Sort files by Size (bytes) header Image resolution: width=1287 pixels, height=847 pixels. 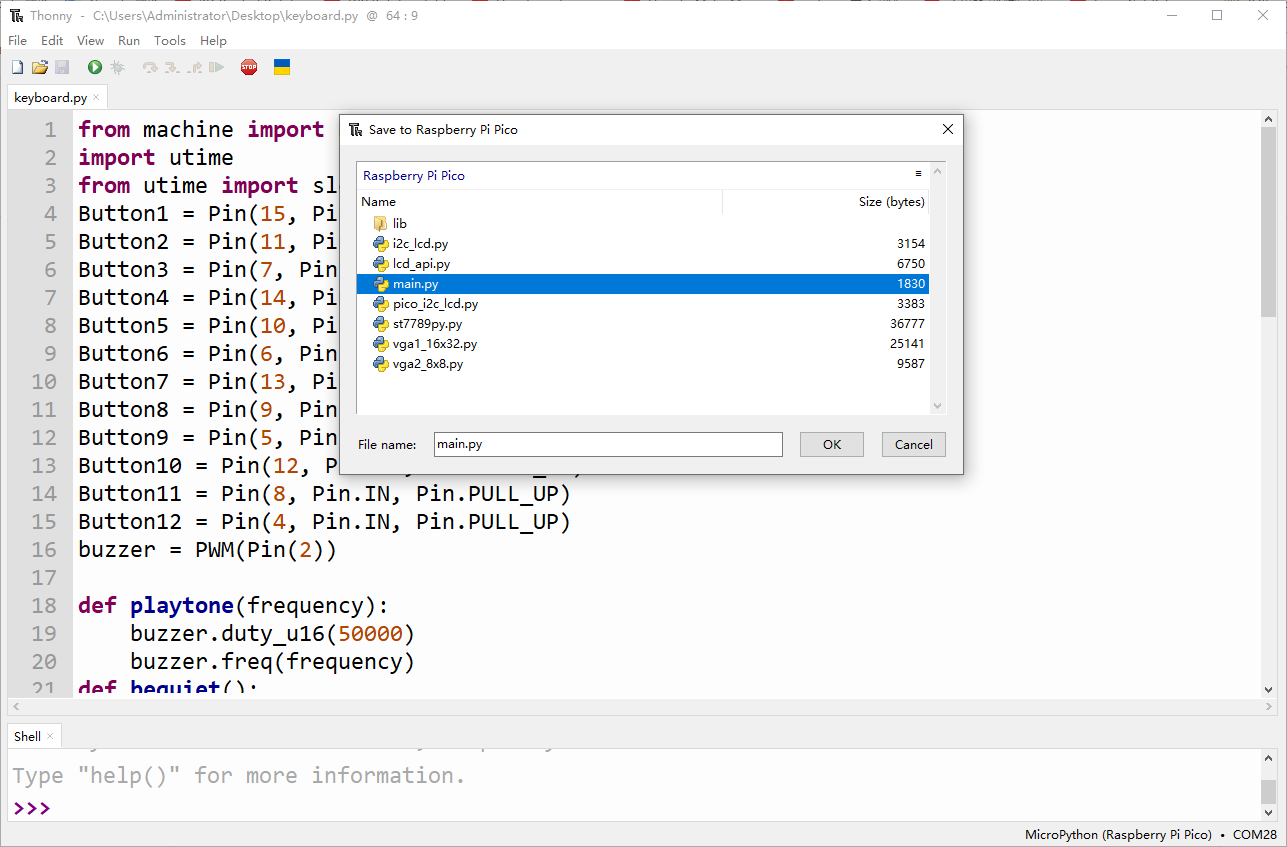(826, 201)
